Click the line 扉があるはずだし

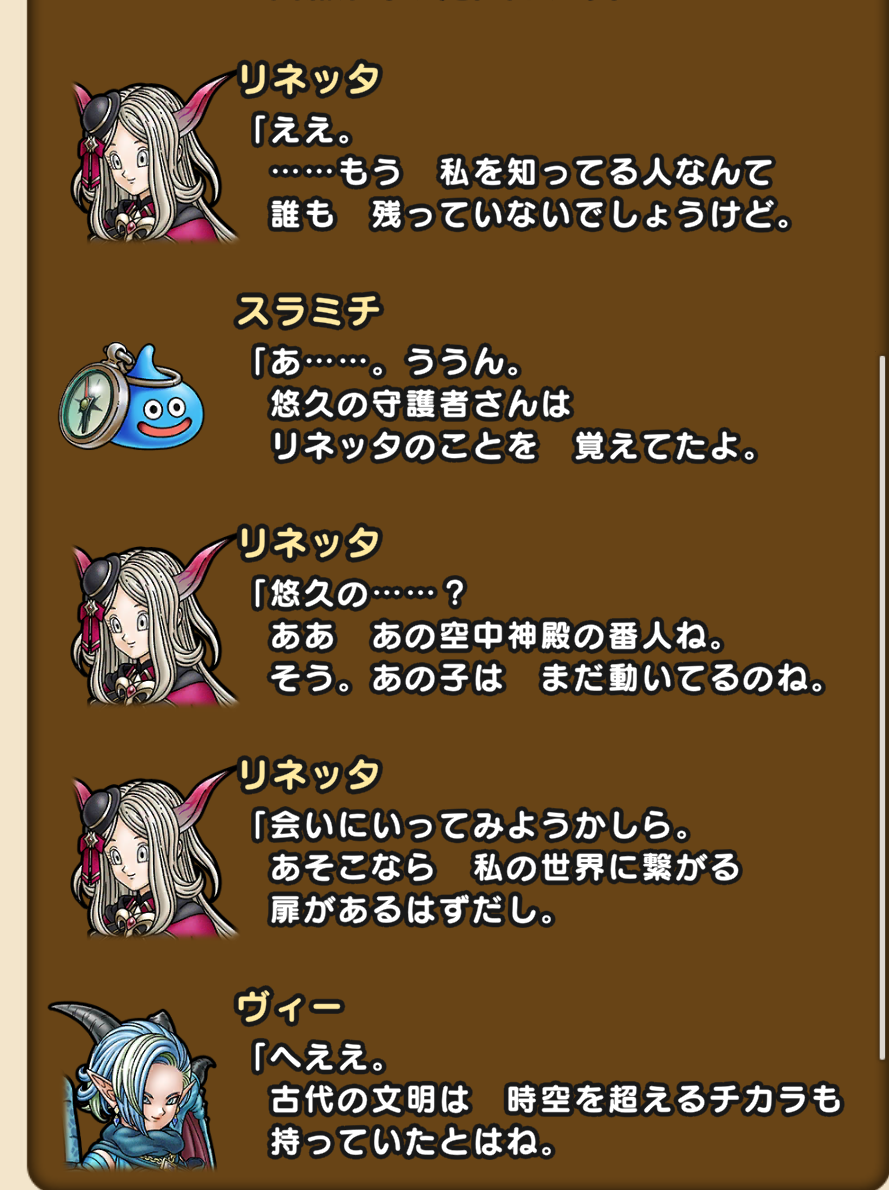pos(414,910)
